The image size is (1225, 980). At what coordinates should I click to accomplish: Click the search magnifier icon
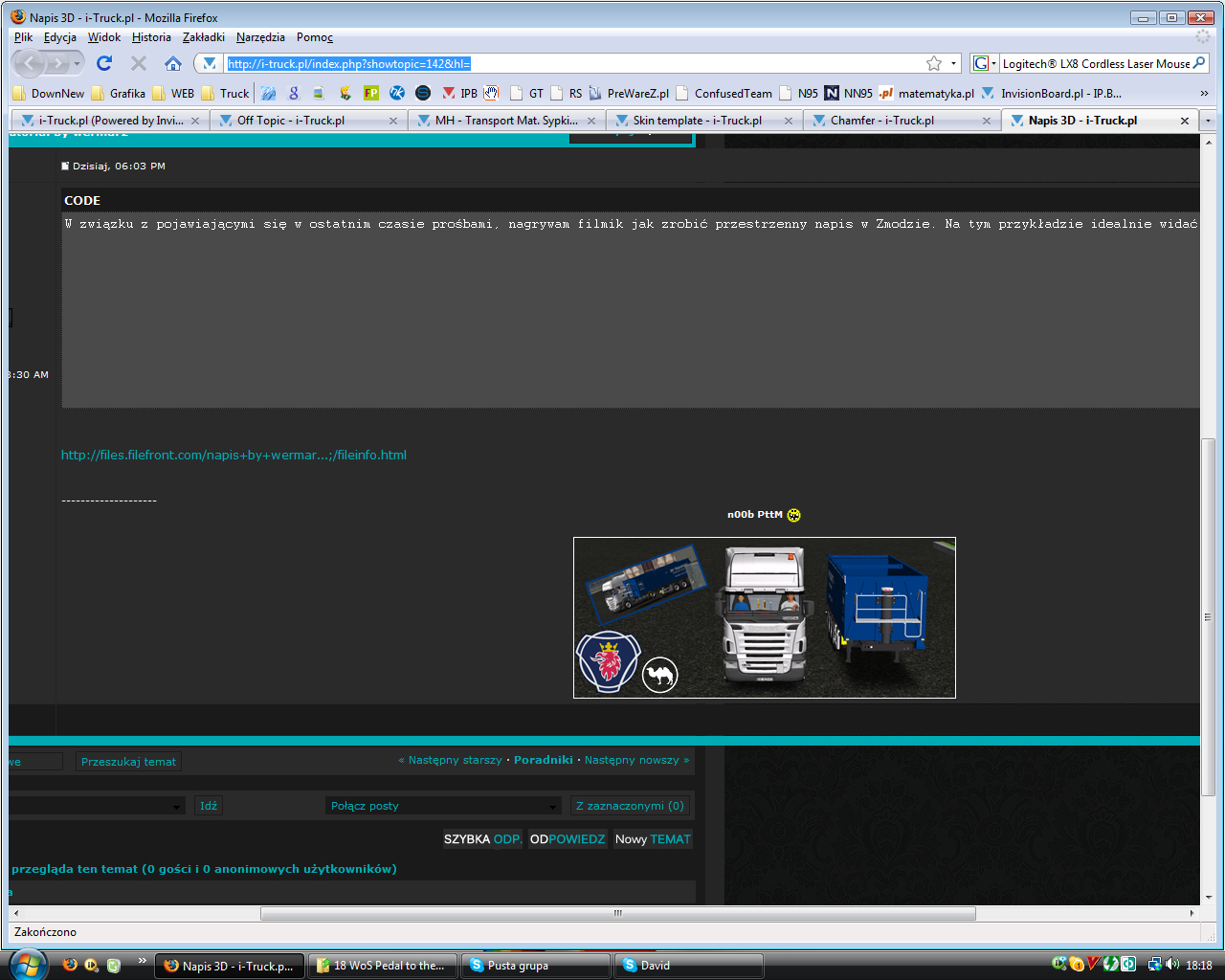[x=1199, y=63]
